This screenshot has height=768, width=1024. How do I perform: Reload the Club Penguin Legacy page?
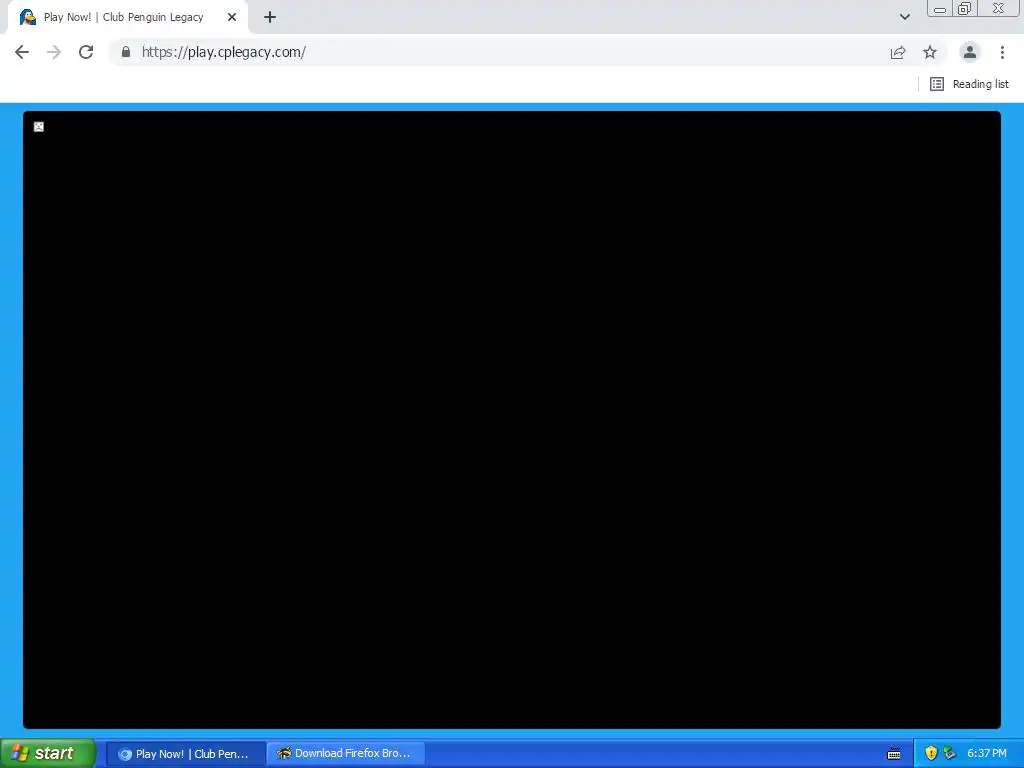[x=86, y=52]
